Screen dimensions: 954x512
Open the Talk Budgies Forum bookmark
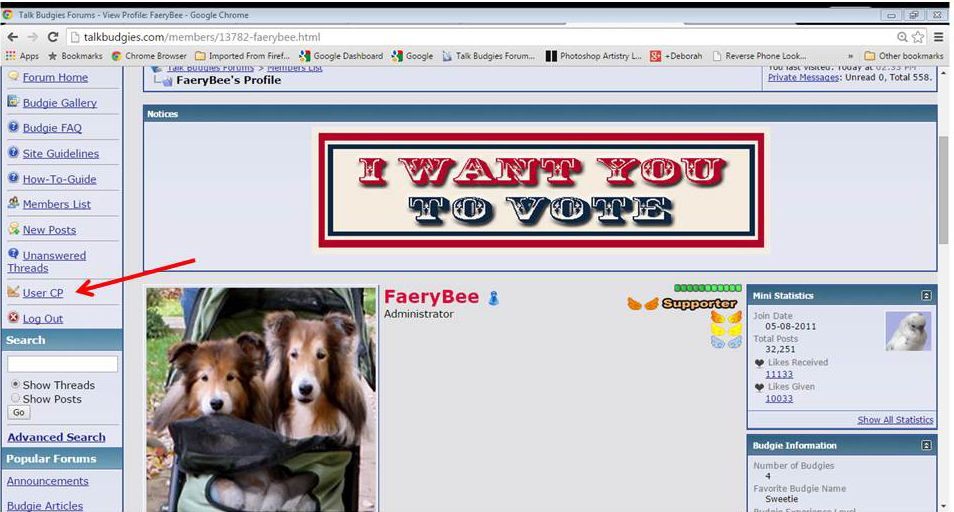[489, 56]
